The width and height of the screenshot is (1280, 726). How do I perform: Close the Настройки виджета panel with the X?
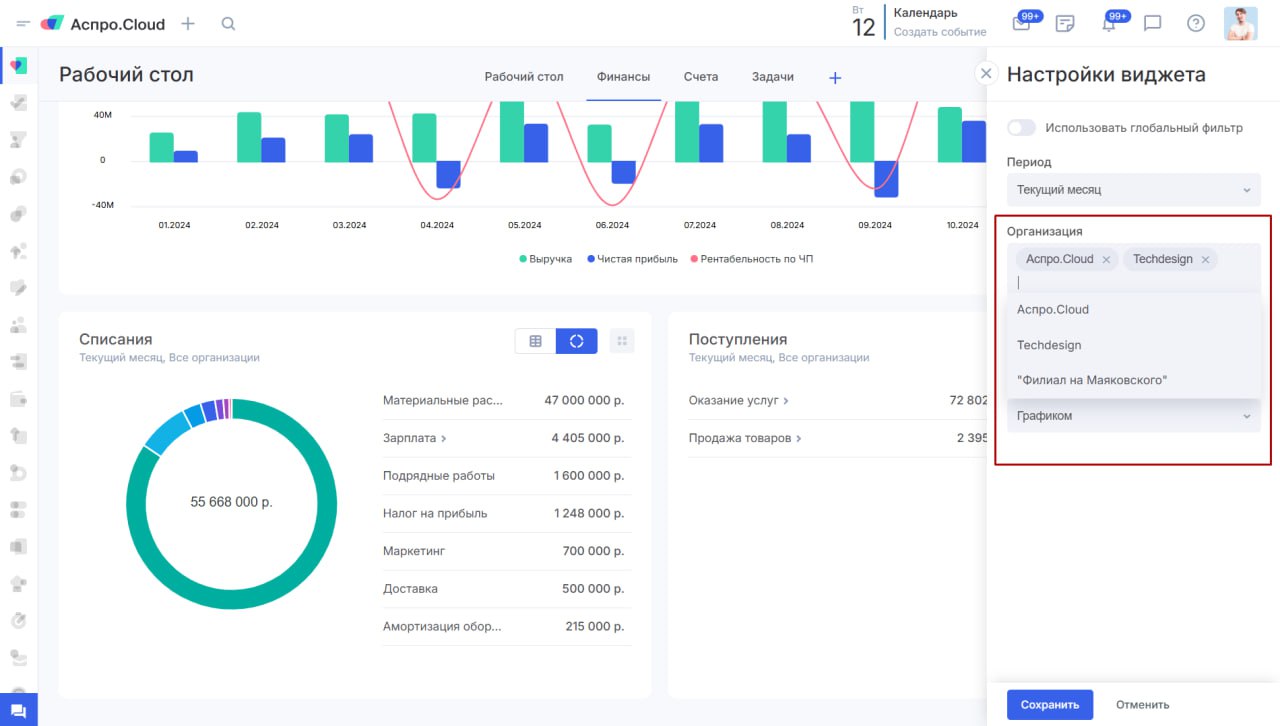click(x=986, y=73)
